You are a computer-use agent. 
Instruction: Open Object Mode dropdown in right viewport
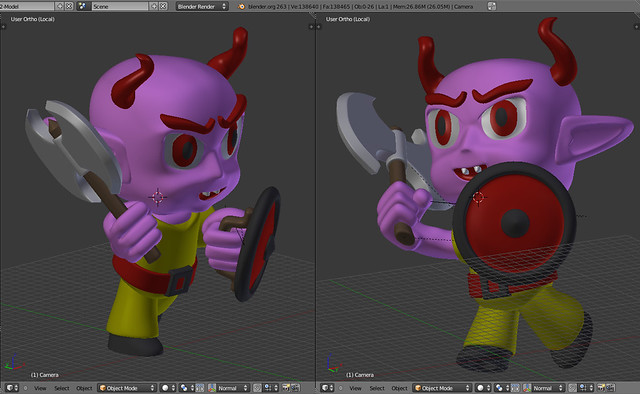tap(442, 388)
